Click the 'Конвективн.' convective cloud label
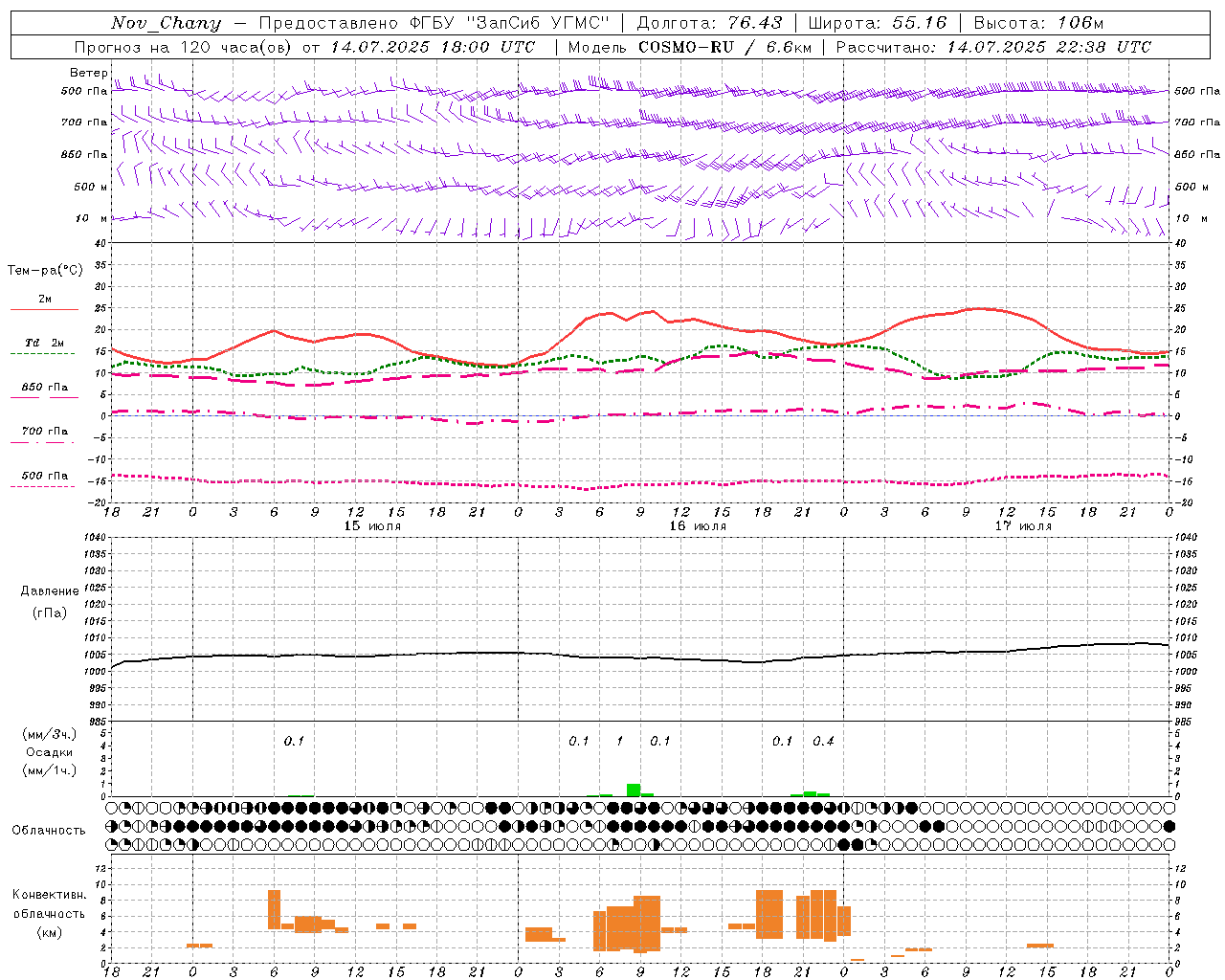The height and width of the screenshot is (980, 1225). 49,894
